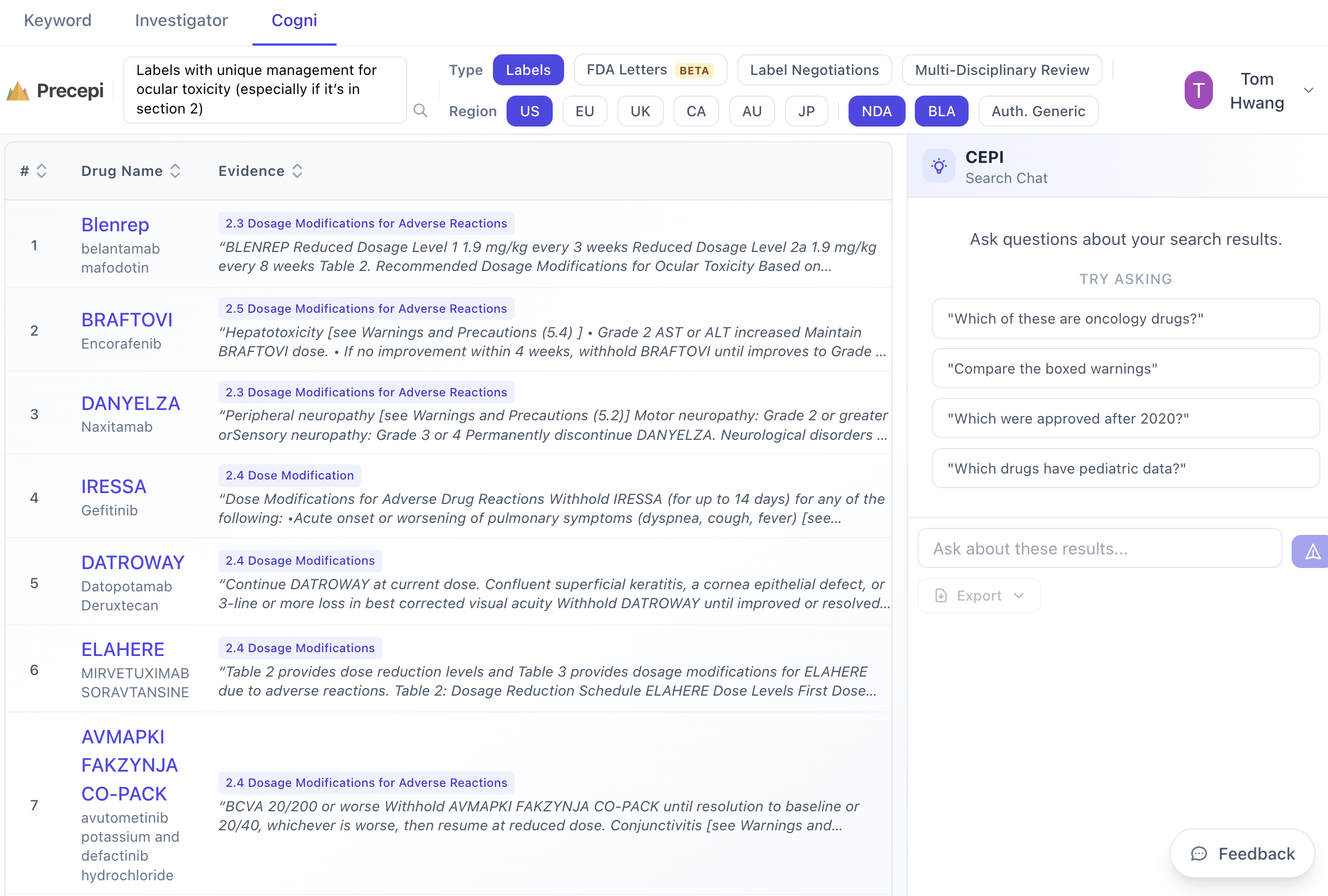Toggle the EU region filter
The height and width of the screenshot is (896, 1328).
point(584,111)
